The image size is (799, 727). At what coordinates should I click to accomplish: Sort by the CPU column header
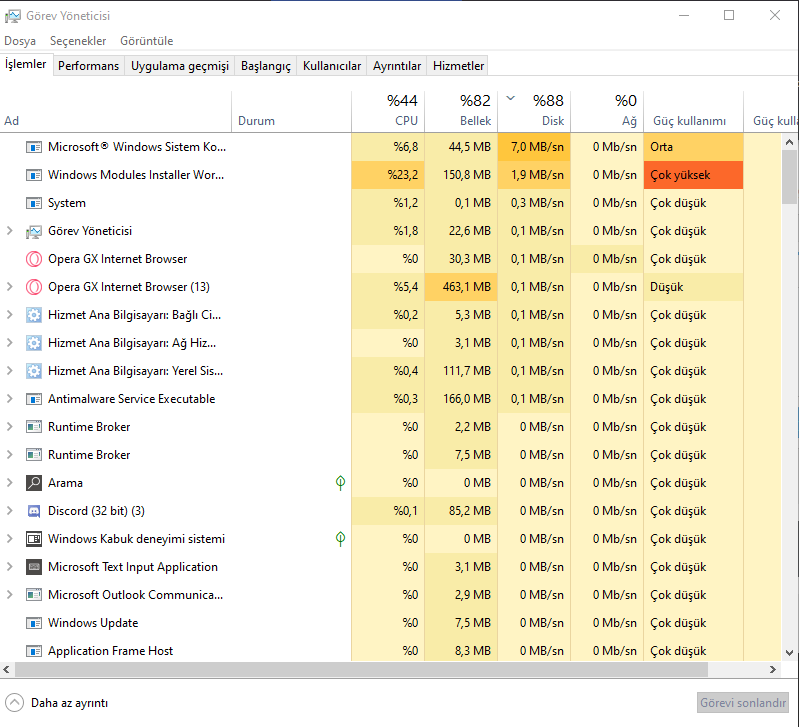click(387, 111)
